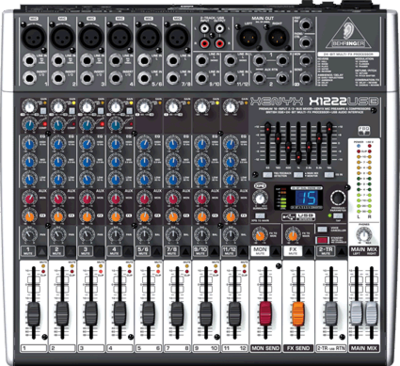Click the channel 2 compressor knob
Image resolution: width=400 pixels, height=366 pixels.
click(58, 125)
